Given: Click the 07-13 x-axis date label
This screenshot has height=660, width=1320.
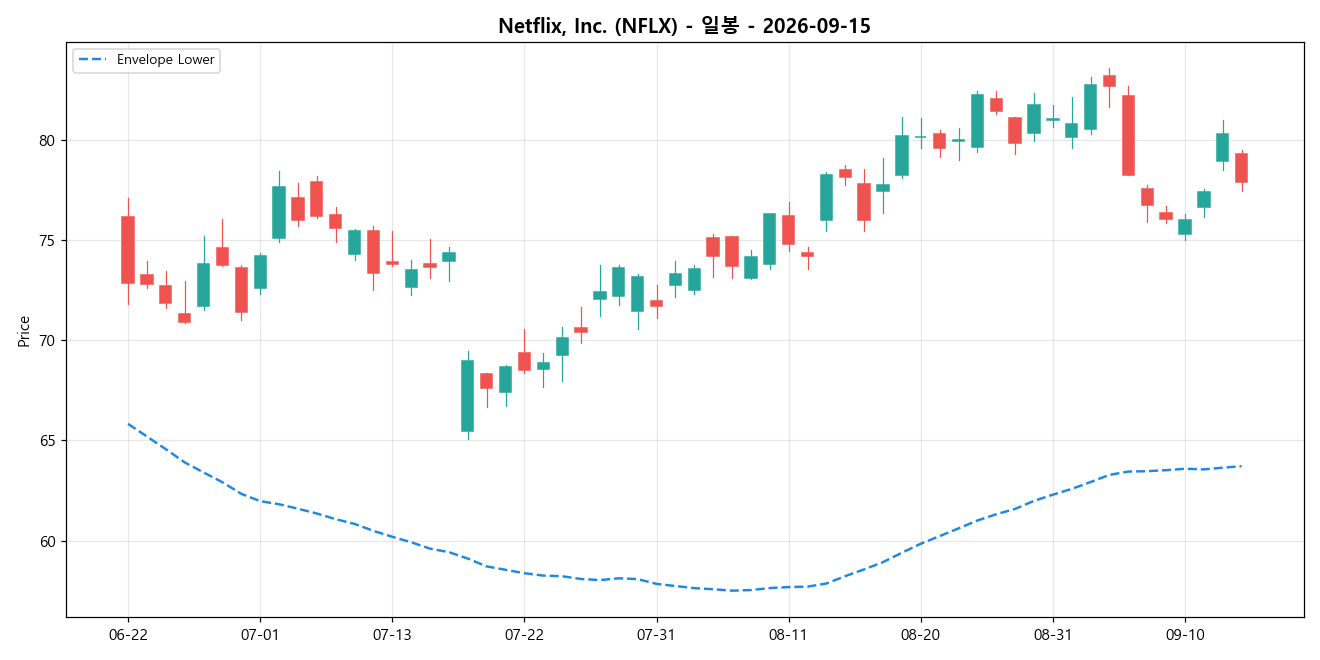Looking at the screenshot, I should (x=392, y=636).
